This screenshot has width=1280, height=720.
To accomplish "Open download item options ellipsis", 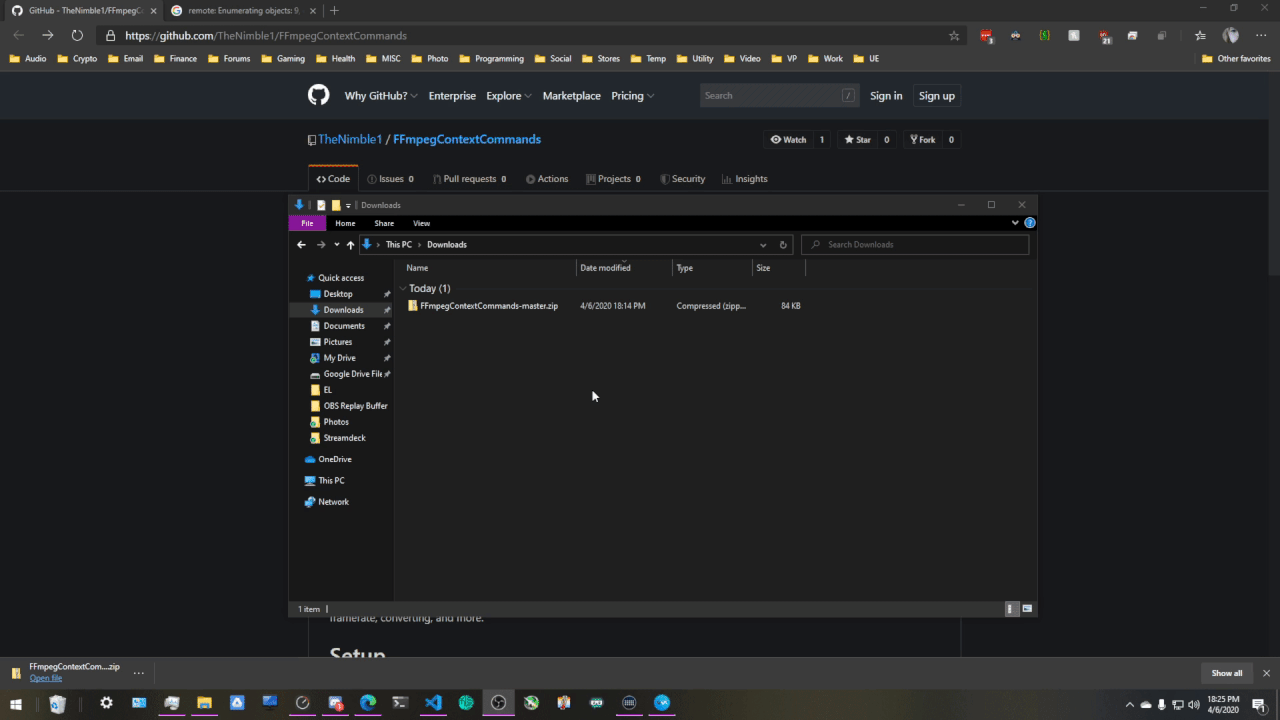I will pyautogui.click(x=139, y=673).
